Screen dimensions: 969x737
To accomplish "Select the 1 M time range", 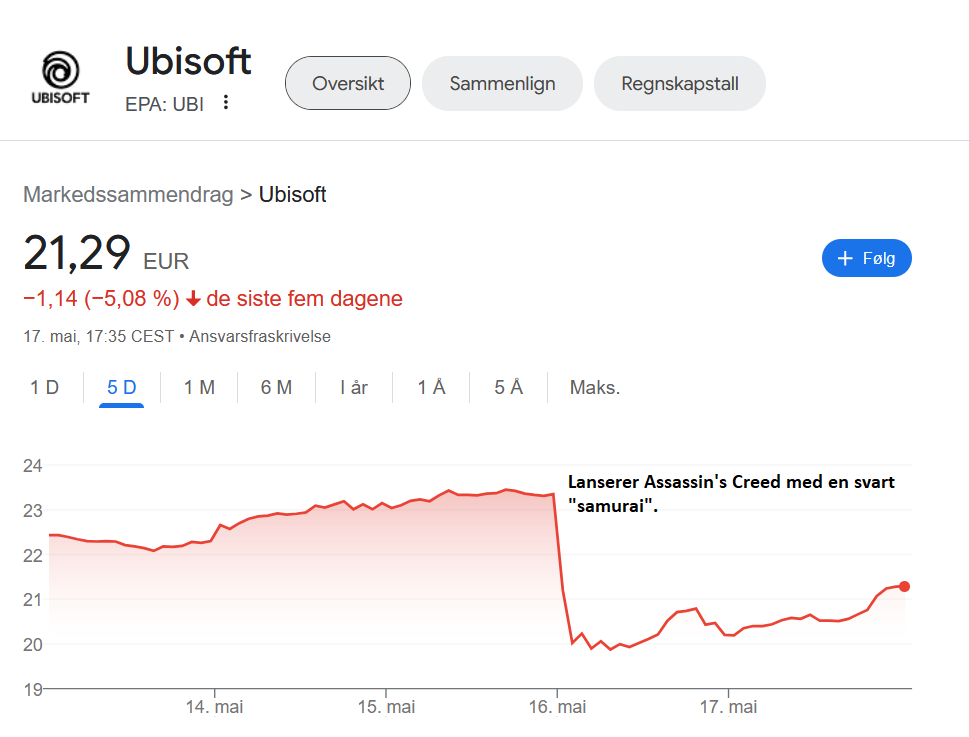I will [x=199, y=387].
